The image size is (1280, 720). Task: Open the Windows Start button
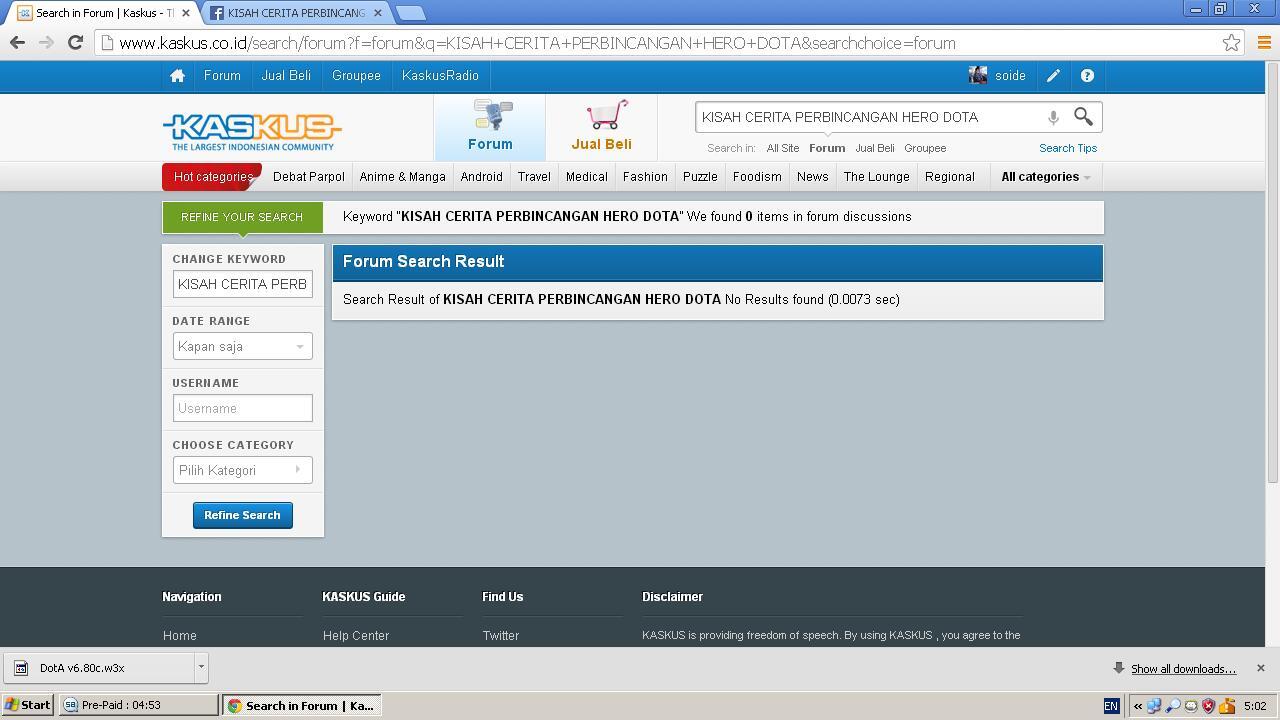coord(27,705)
